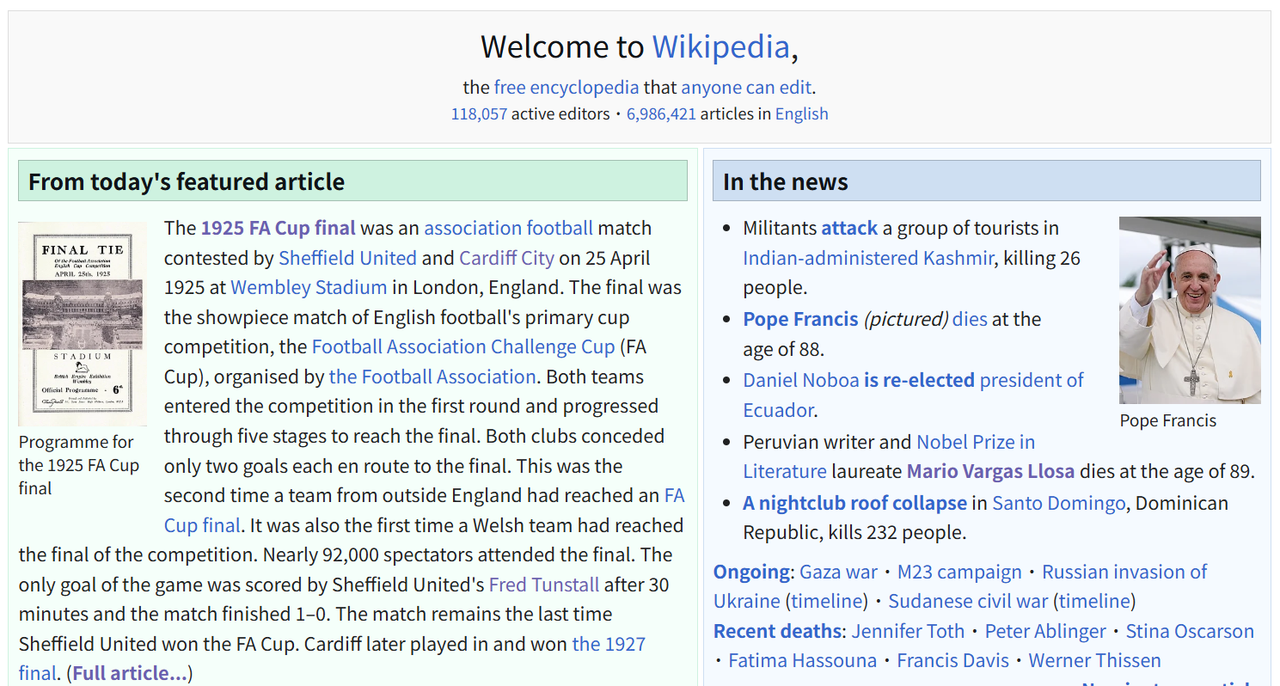The width and height of the screenshot is (1280, 686).
Task: Click the Gaza war link
Action: click(x=838, y=572)
